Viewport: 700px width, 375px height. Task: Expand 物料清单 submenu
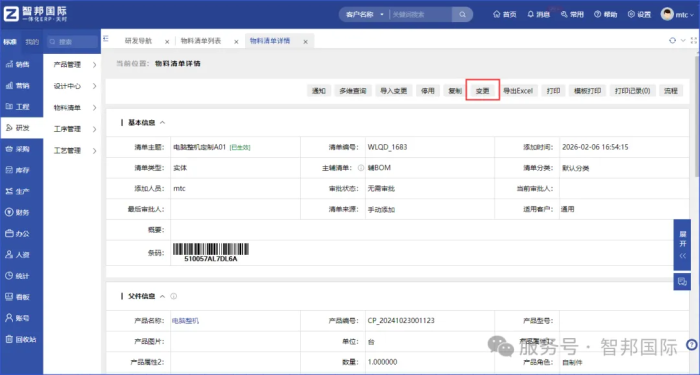pyautogui.click(x=75, y=108)
